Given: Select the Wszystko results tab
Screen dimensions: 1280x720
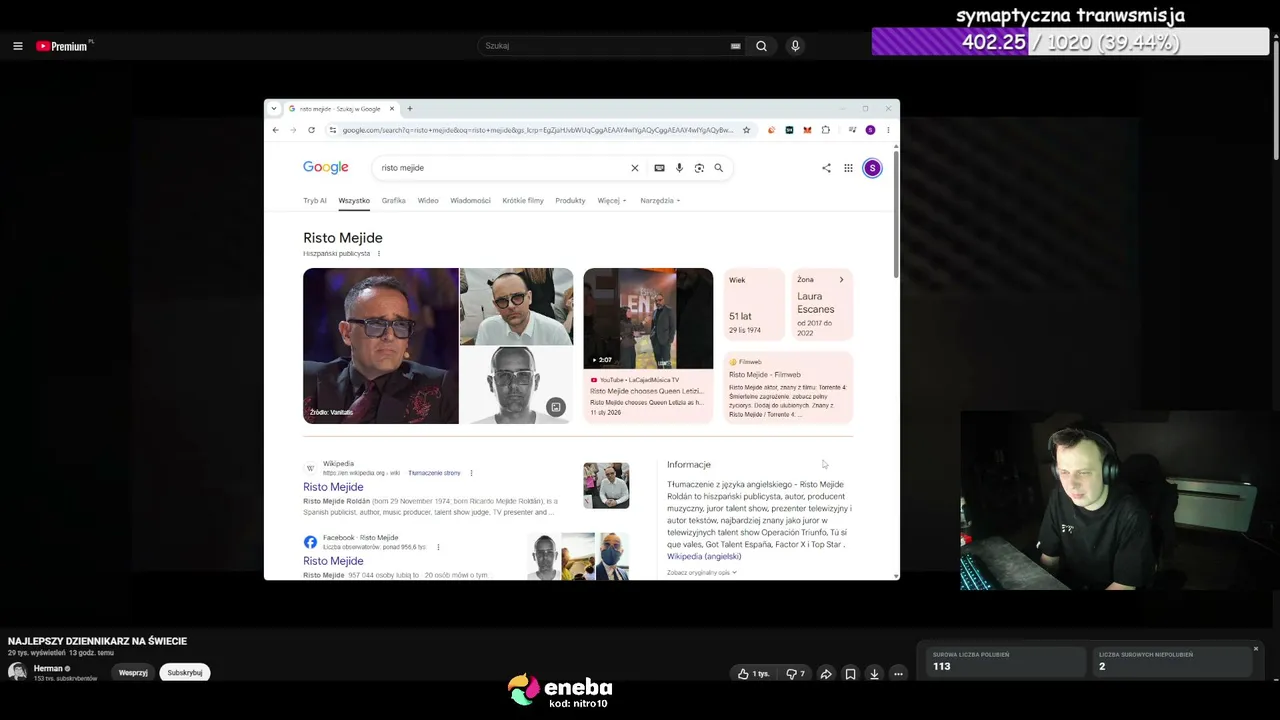Looking at the screenshot, I should [354, 201].
